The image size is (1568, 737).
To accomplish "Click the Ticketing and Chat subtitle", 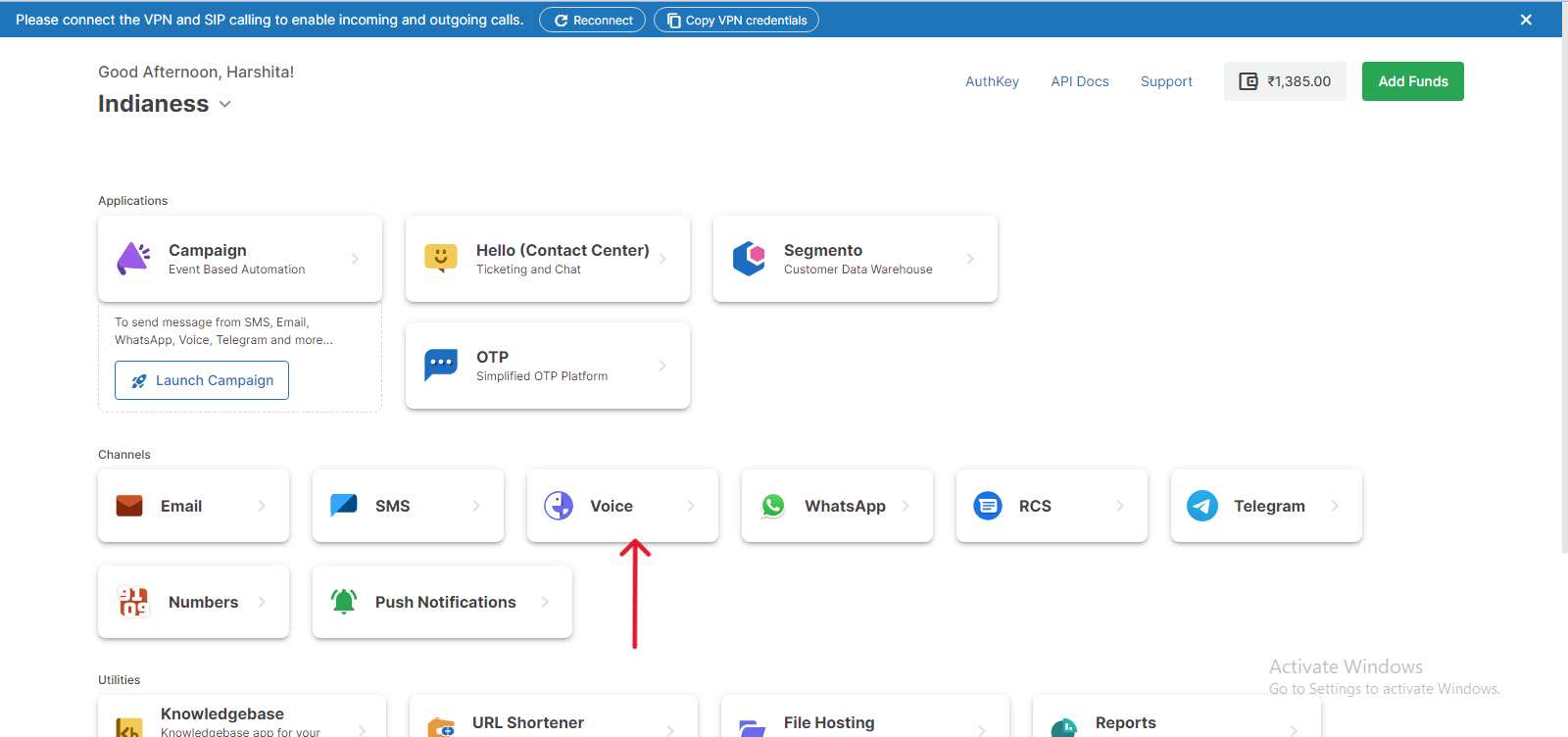I will pyautogui.click(x=528, y=270).
